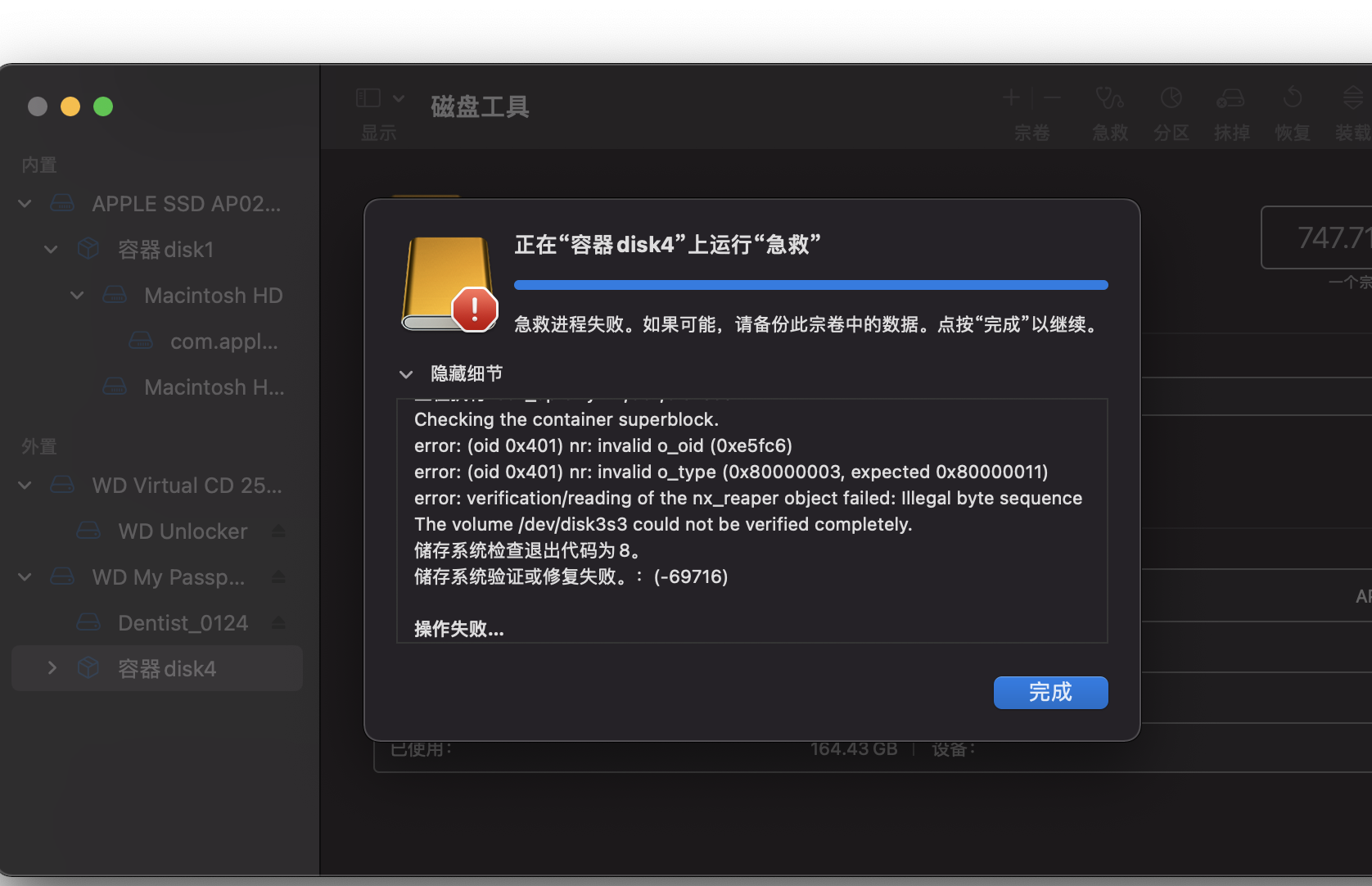Select the com.apple snapshot item

coord(223,341)
